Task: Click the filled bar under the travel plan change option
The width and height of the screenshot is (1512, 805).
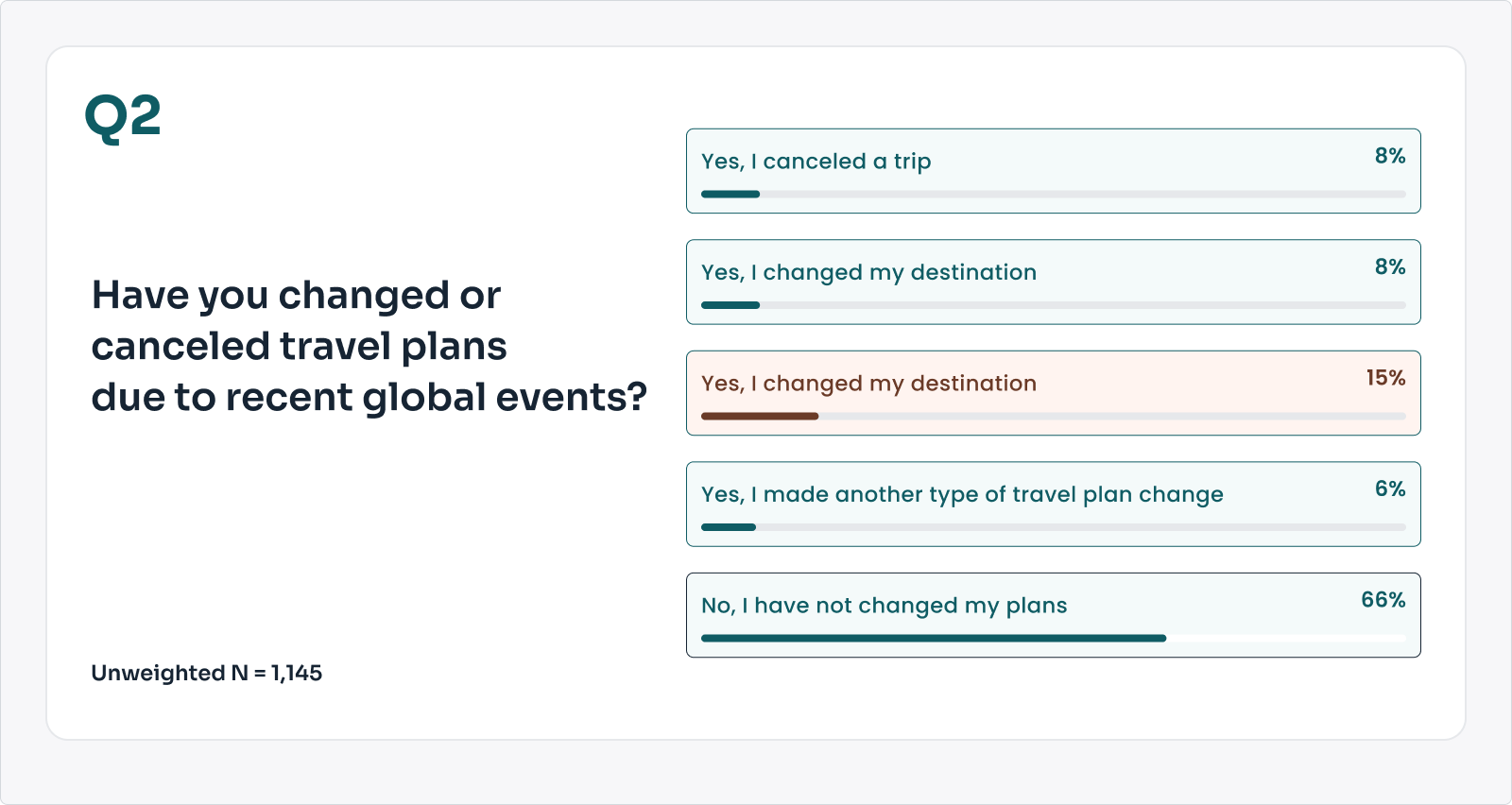Action: [729, 527]
